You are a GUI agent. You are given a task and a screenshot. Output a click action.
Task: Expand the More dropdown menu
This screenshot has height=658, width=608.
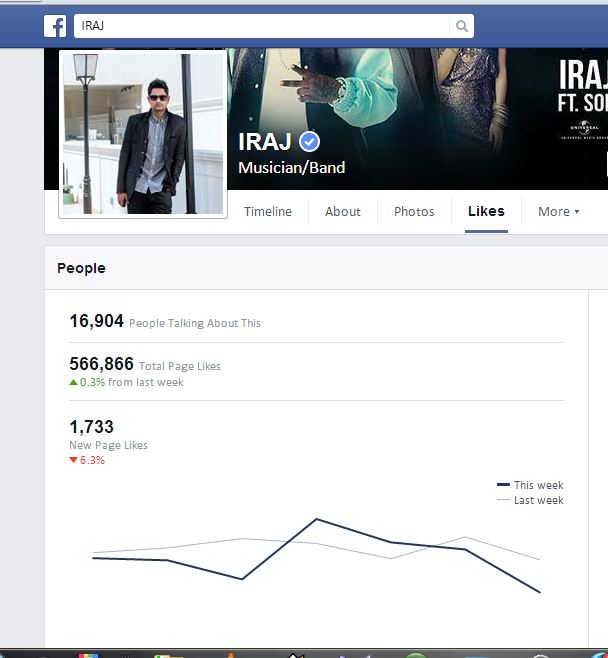[x=558, y=212]
